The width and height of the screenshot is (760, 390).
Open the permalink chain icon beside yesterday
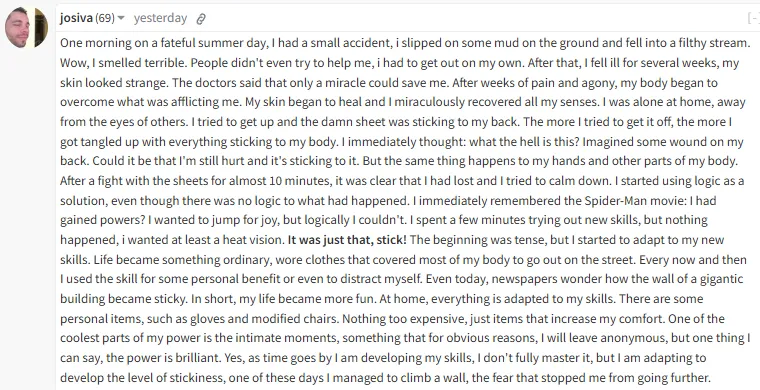click(201, 19)
